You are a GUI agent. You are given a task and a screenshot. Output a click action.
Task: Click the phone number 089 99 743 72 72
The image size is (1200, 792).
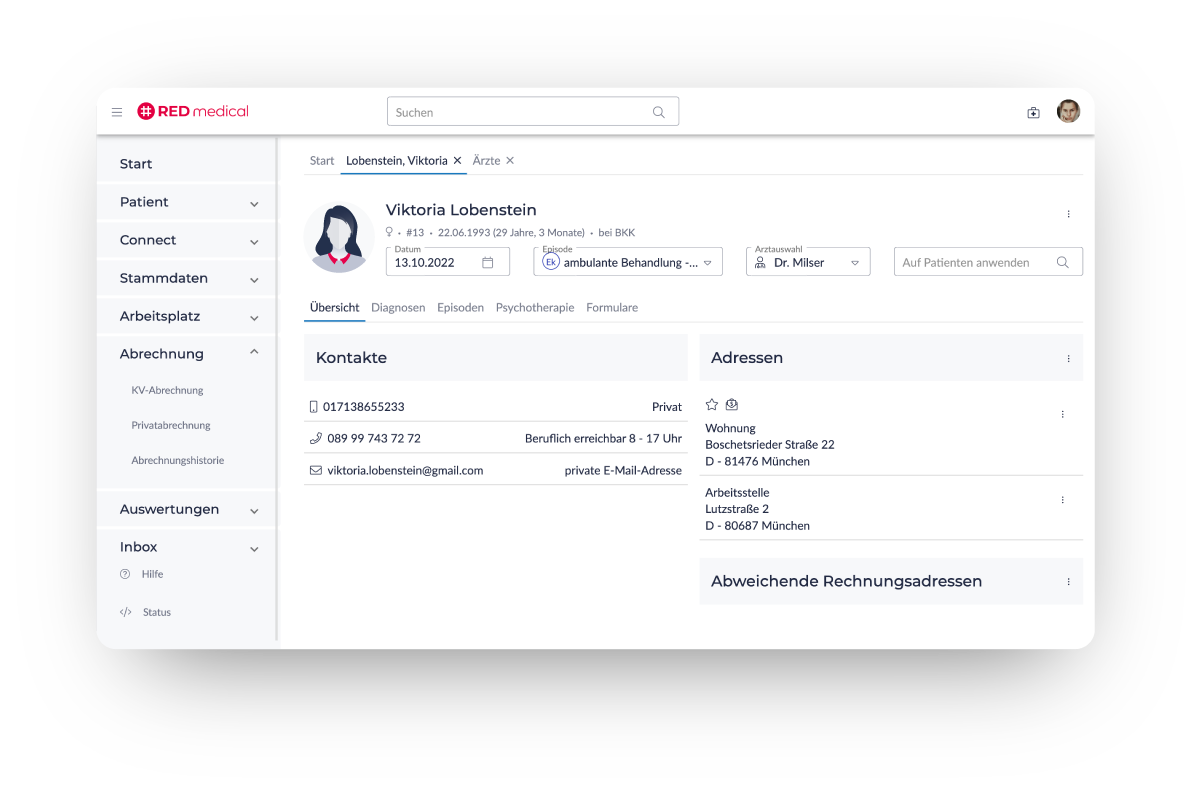374,438
